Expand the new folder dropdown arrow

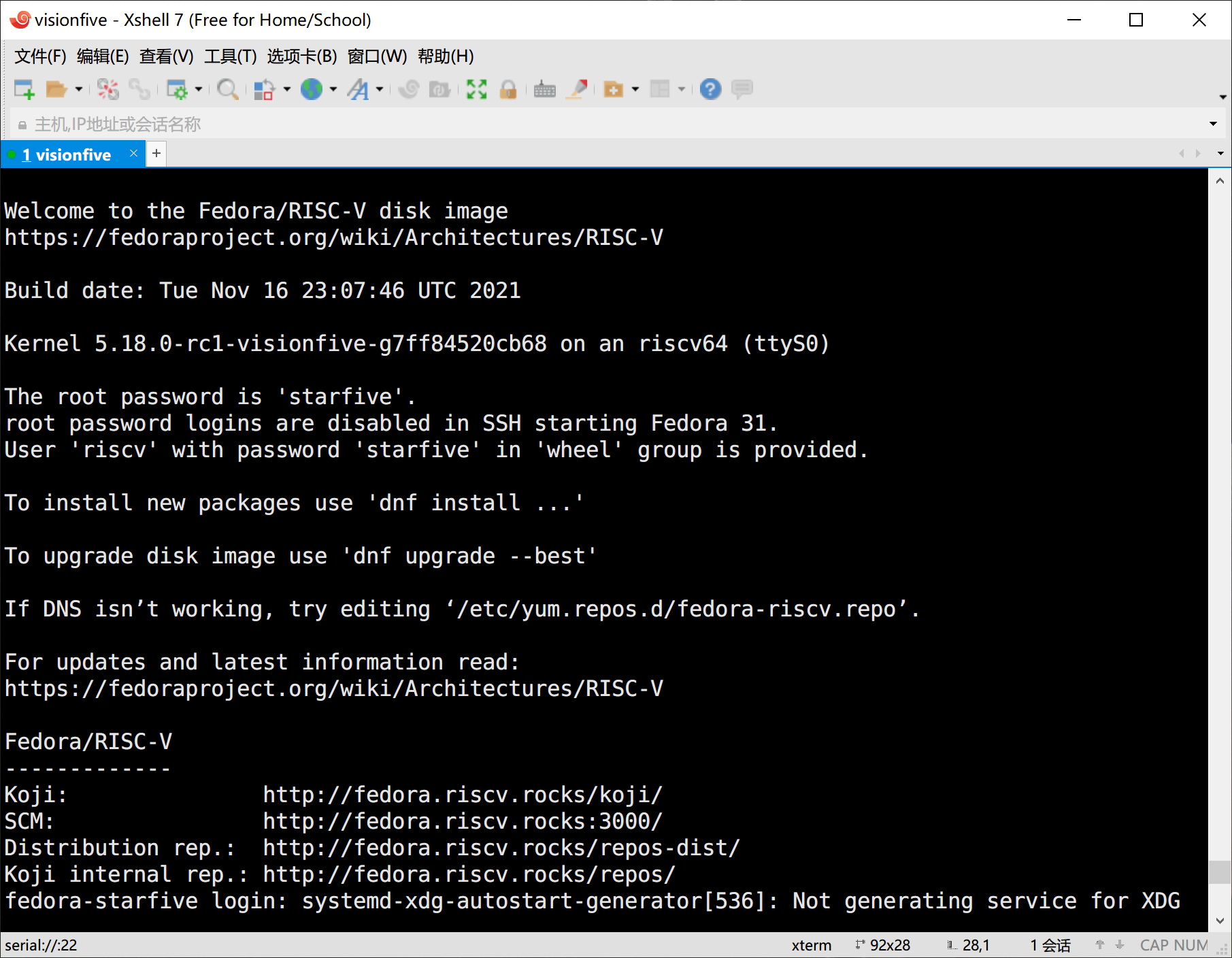[635, 89]
